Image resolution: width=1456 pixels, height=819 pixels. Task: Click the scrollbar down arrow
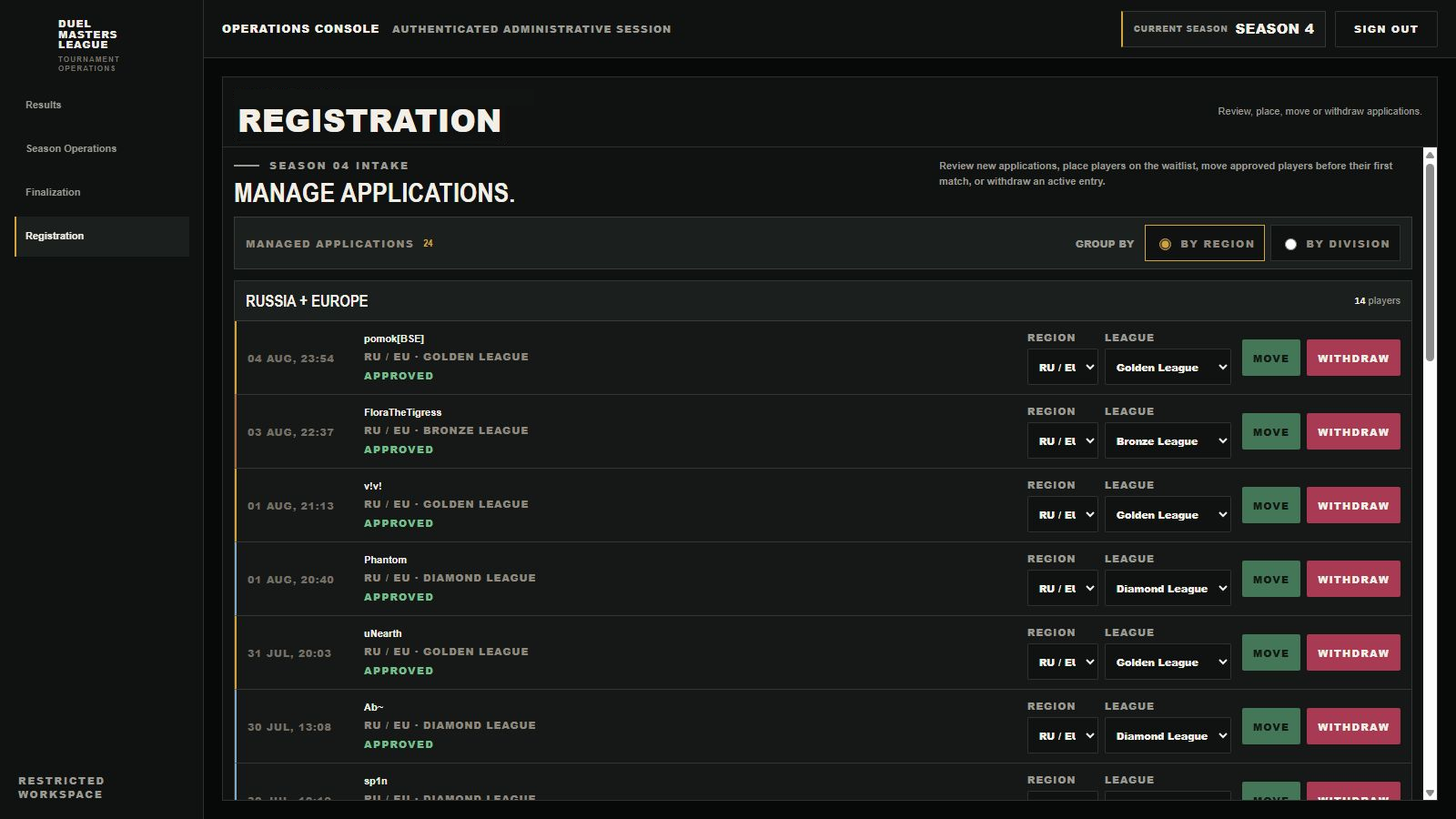click(x=1430, y=794)
